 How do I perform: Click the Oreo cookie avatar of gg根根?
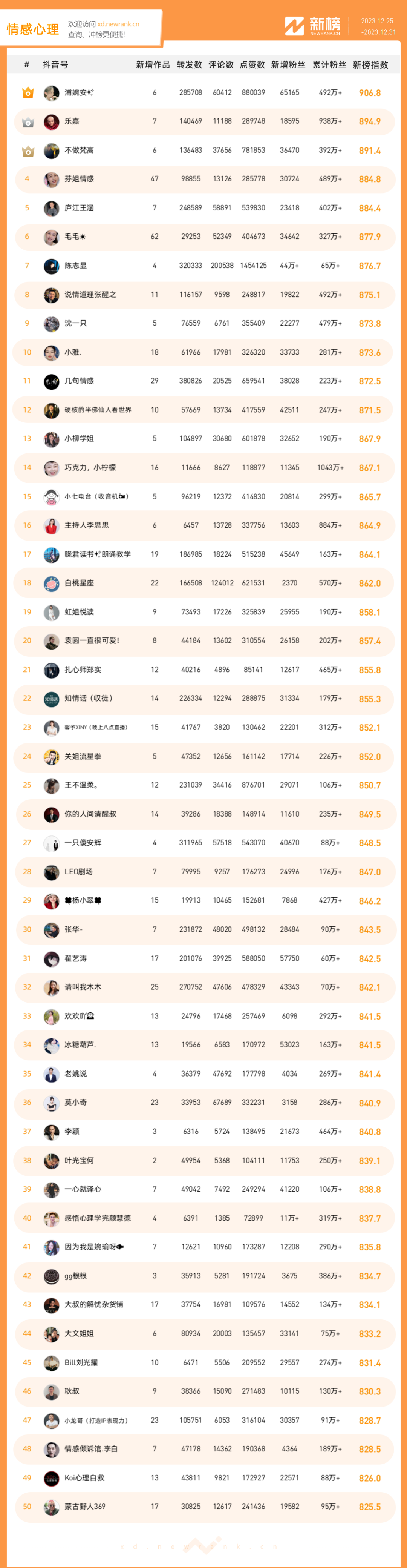coord(51,1276)
